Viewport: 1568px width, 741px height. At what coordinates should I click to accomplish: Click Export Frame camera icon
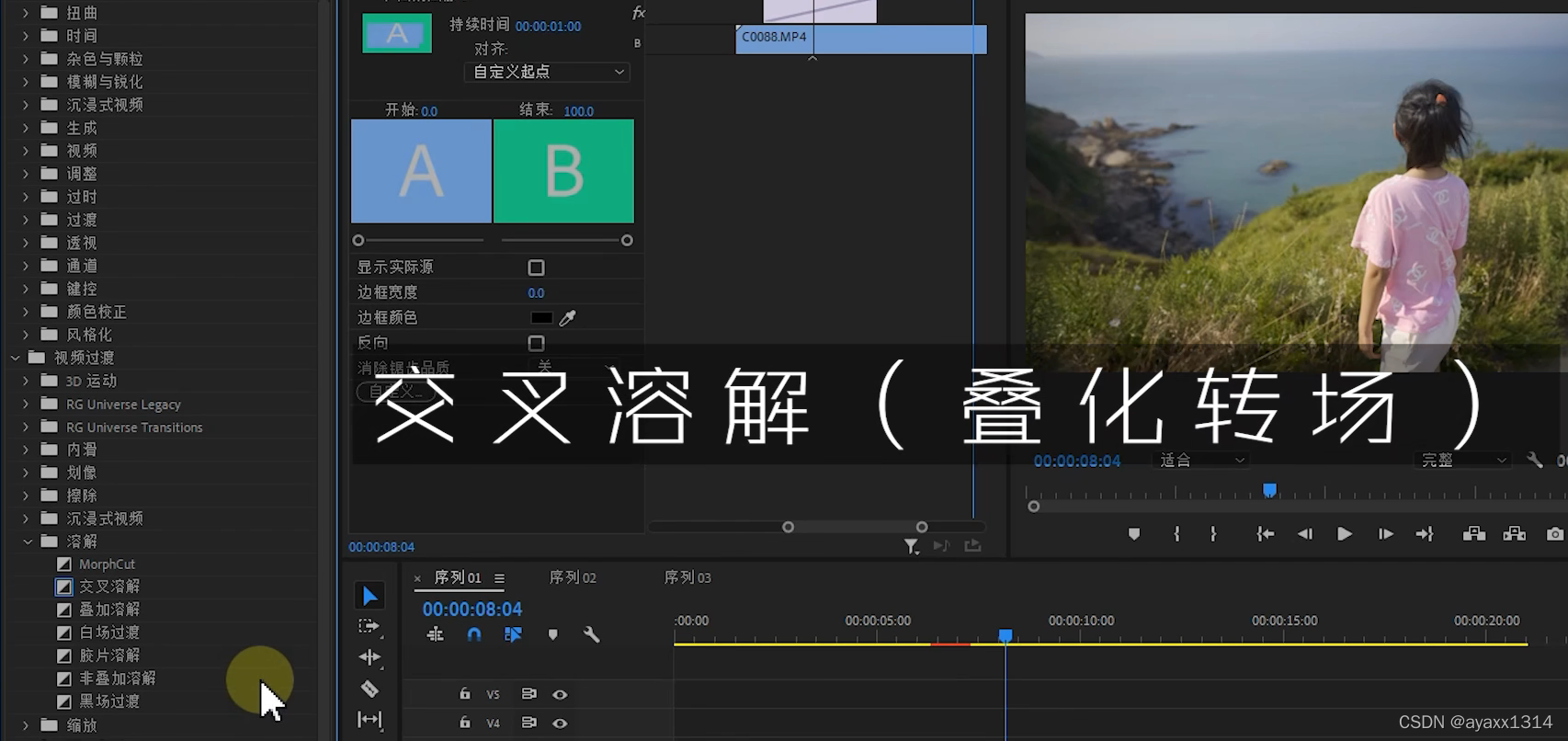click(1555, 534)
